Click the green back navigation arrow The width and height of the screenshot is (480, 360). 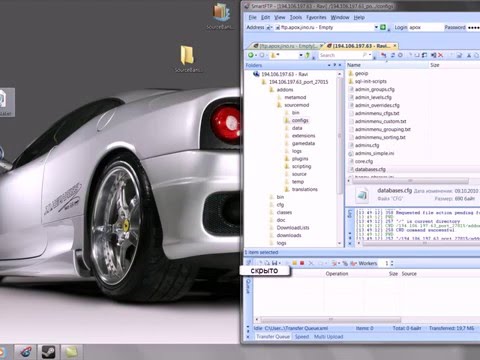coord(251,55)
